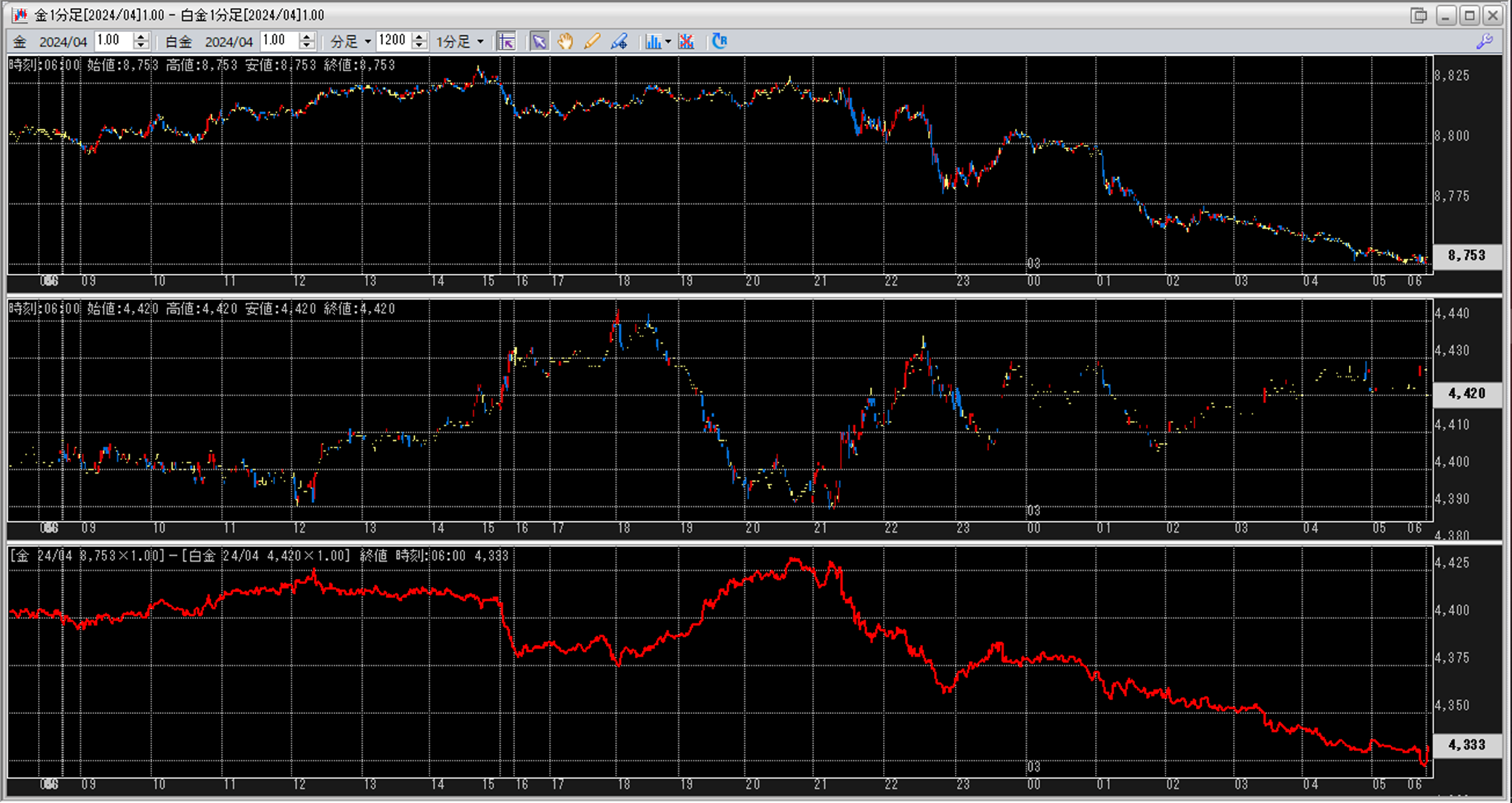Click the 1200 bar count input field
Screen dimensions: 1512x803
[x=392, y=41]
